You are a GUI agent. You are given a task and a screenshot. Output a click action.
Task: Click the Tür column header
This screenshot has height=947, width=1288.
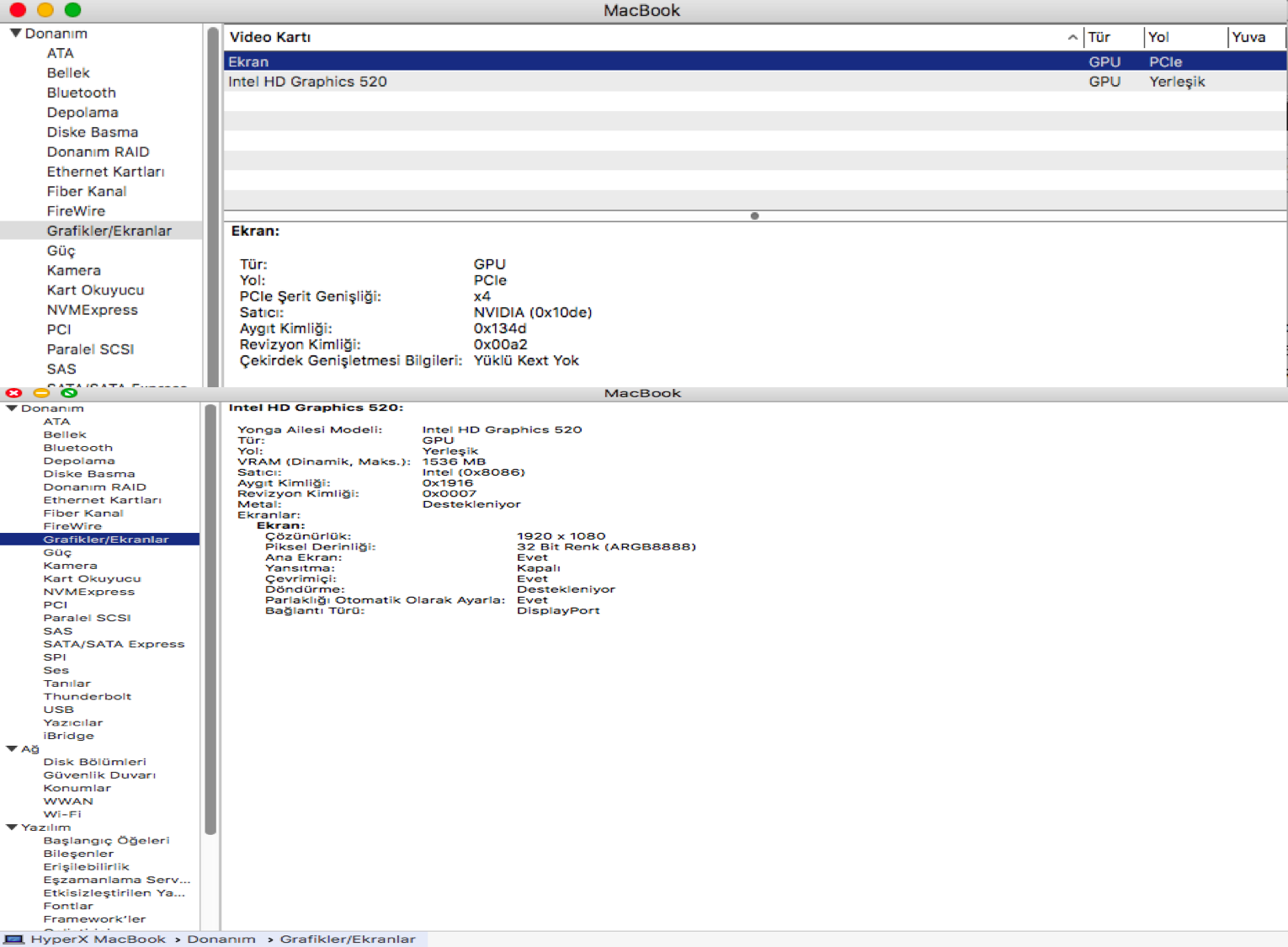click(1111, 37)
